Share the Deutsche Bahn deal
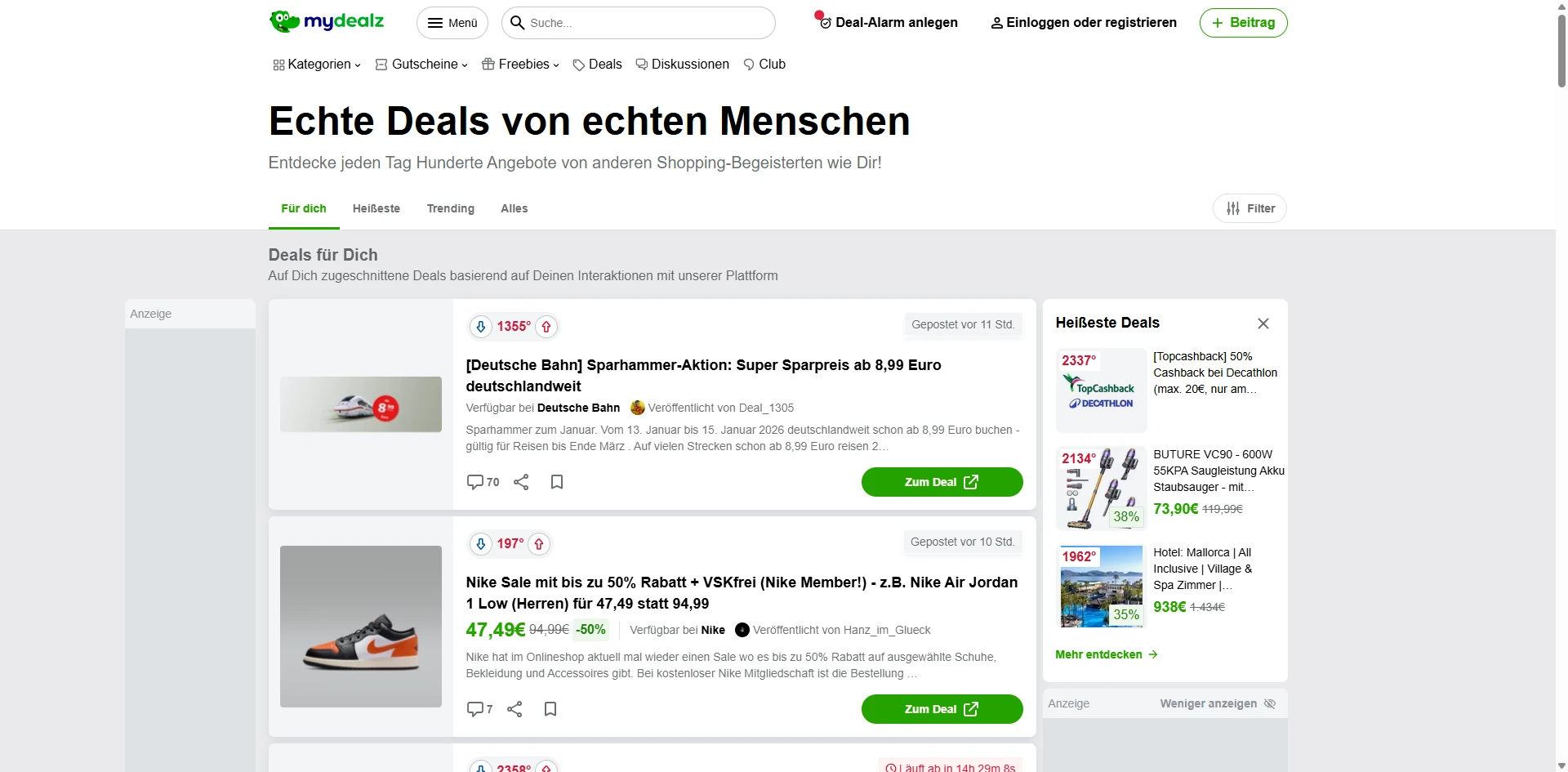 click(521, 482)
